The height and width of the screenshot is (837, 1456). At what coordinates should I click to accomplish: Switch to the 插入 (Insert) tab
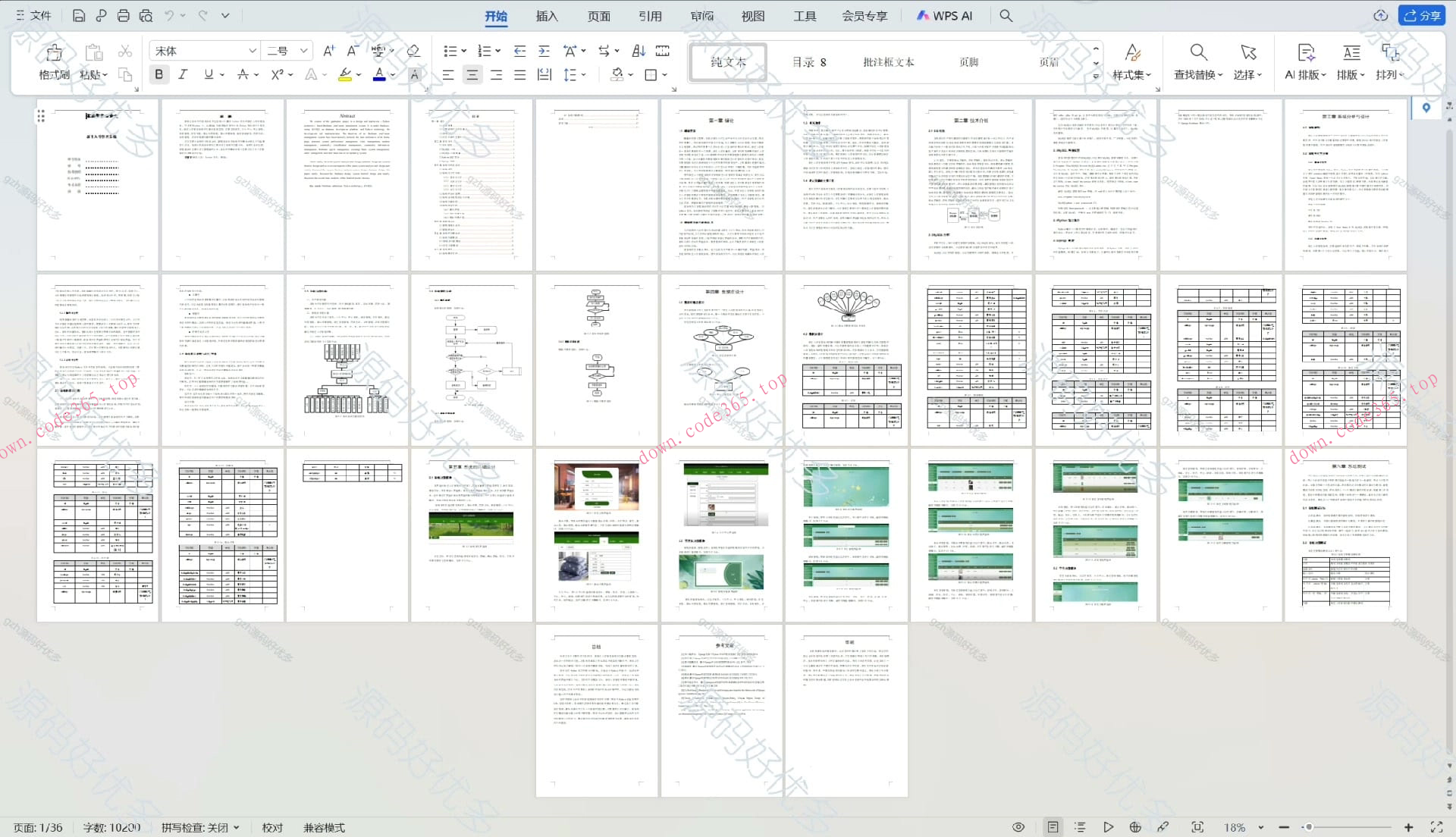546,16
